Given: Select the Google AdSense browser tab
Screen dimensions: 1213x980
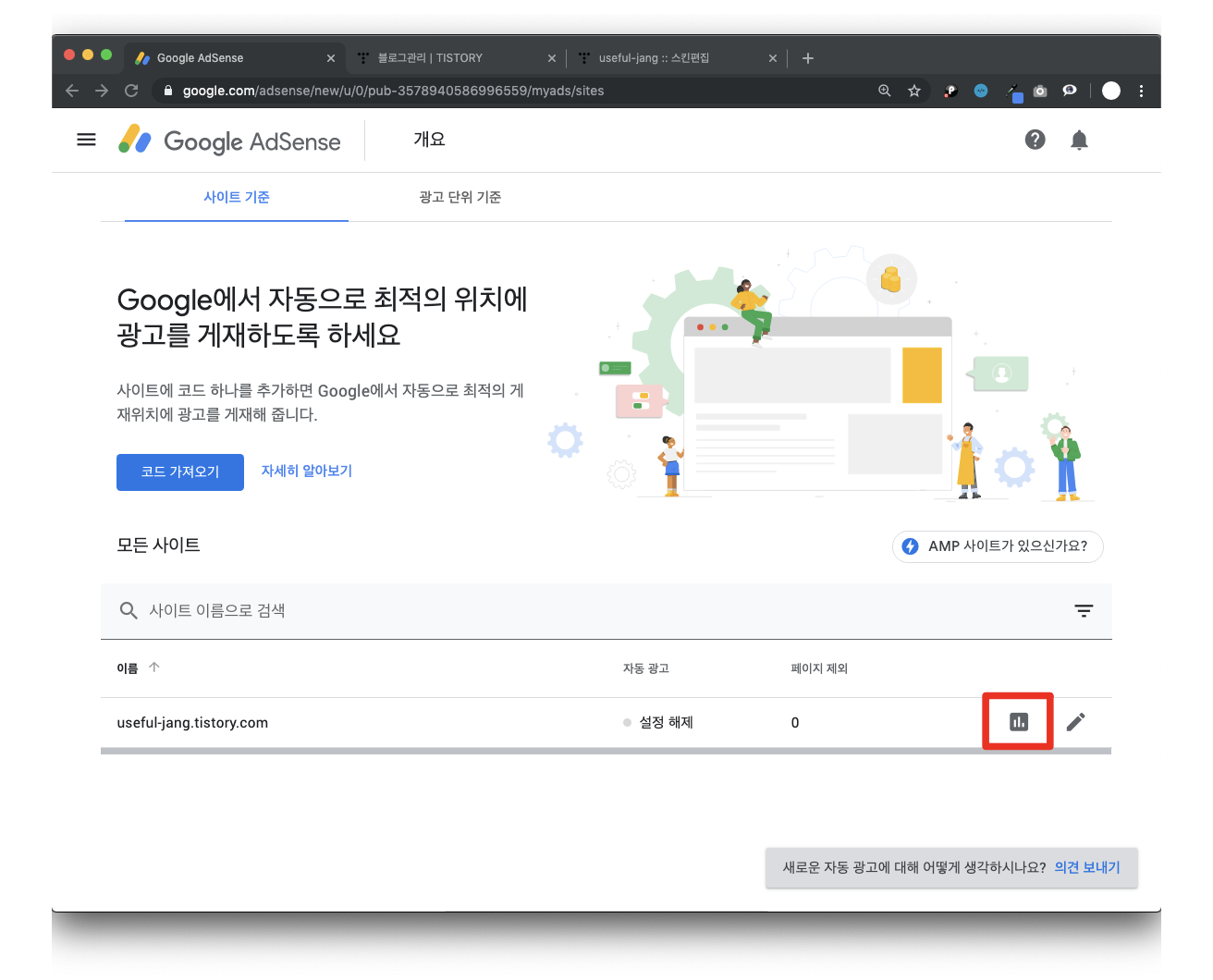Looking at the screenshot, I should pyautogui.click(x=236, y=58).
